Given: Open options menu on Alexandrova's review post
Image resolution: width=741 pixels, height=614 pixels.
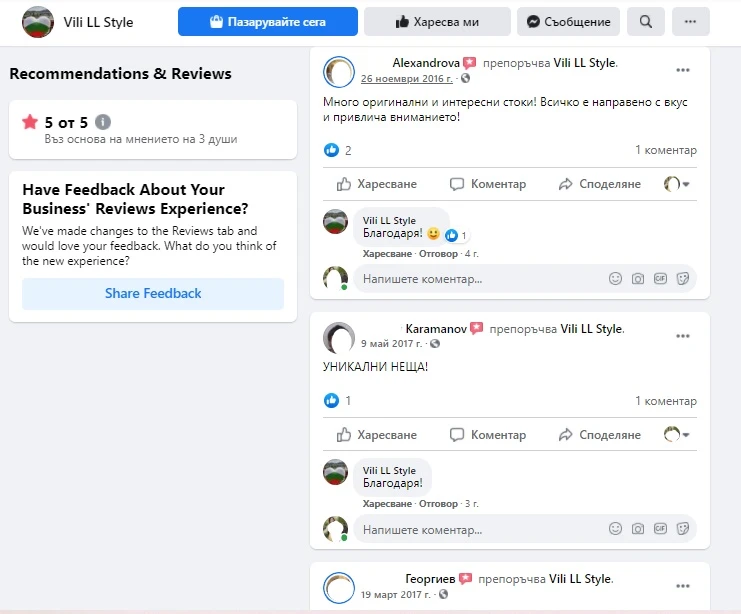Looking at the screenshot, I should (x=683, y=70).
